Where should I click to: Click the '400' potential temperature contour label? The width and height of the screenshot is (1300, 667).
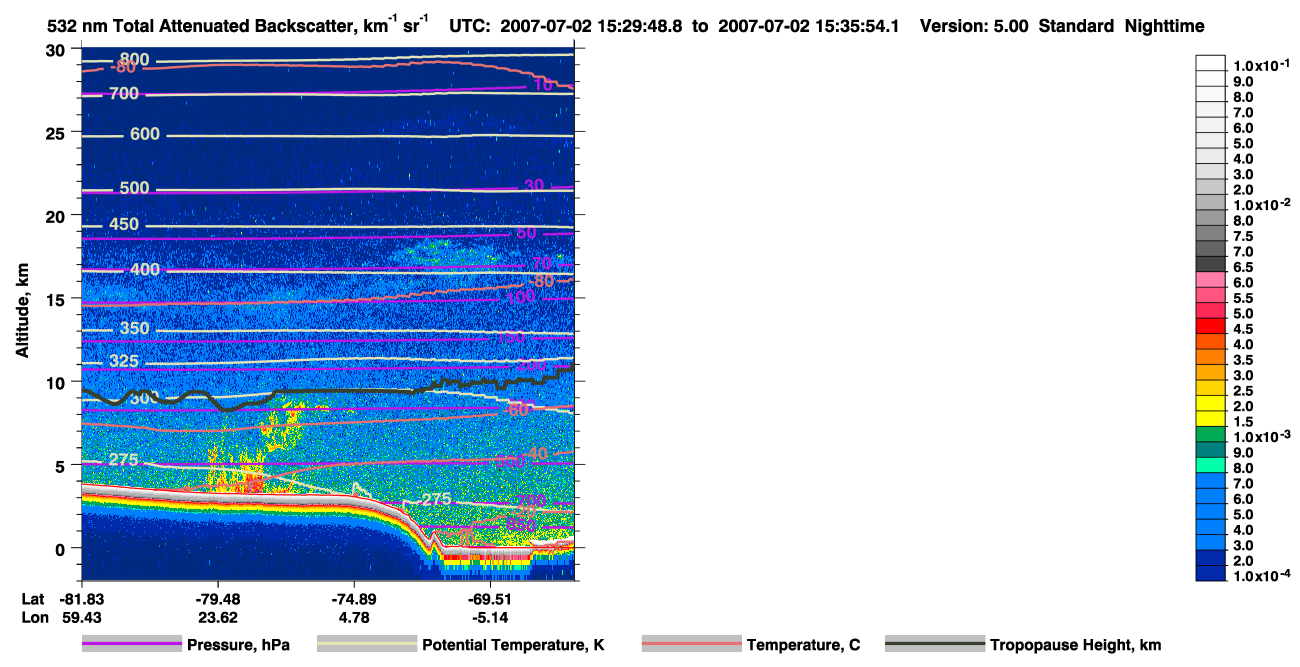coord(145,270)
